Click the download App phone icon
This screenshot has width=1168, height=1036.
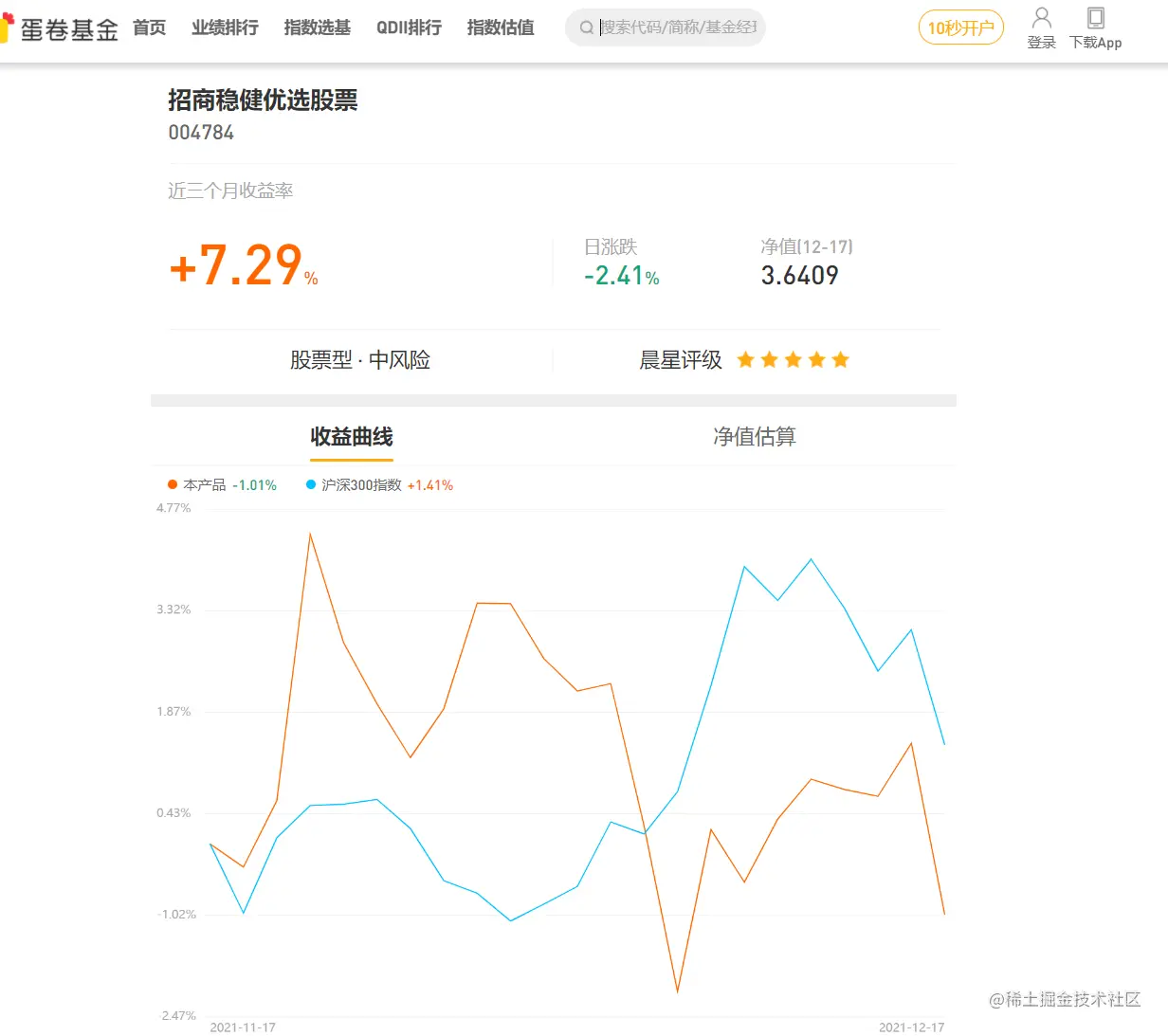pos(1096,17)
